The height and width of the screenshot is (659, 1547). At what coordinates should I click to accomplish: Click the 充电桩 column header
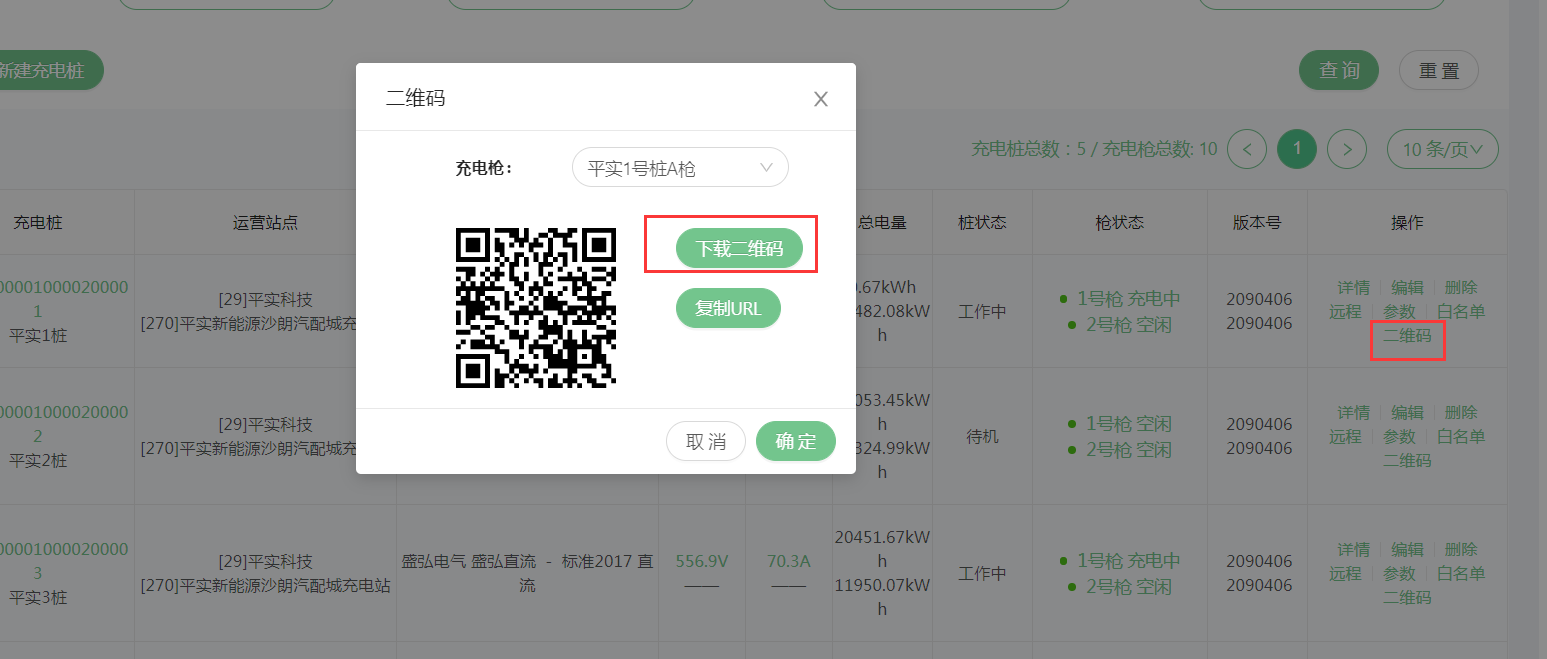pyautogui.click(x=38, y=222)
